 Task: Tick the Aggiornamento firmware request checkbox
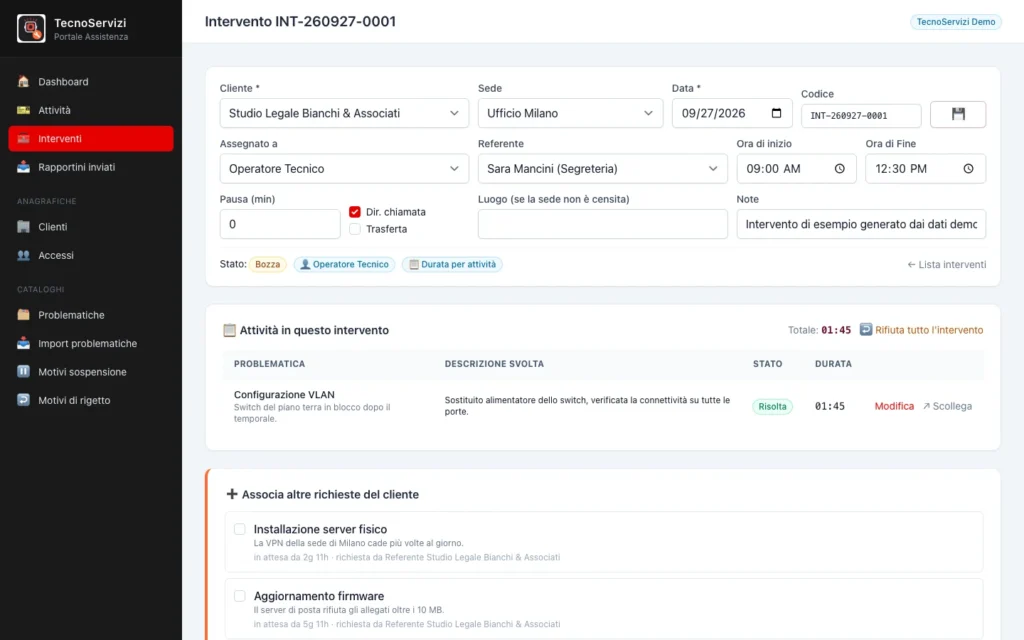coord(240,596)
